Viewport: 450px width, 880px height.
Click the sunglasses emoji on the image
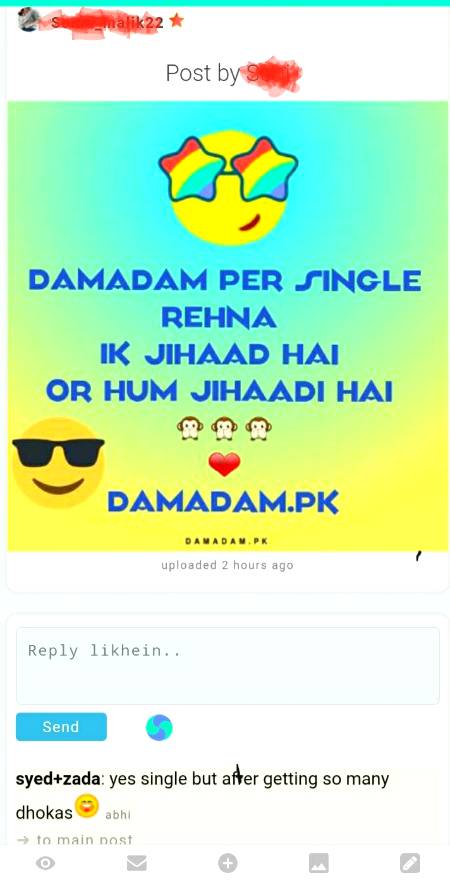58,463
